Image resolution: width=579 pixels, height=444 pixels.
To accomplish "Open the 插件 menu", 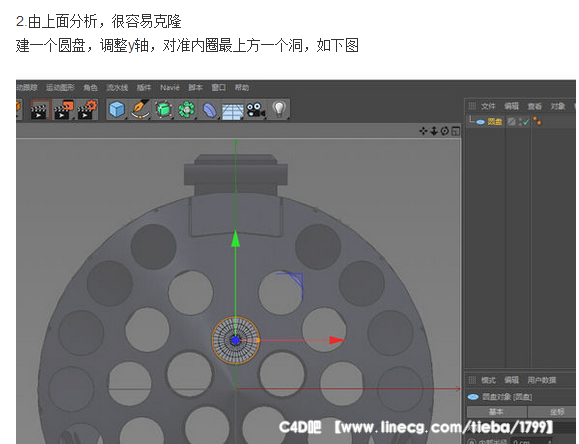I will [144, 88].
